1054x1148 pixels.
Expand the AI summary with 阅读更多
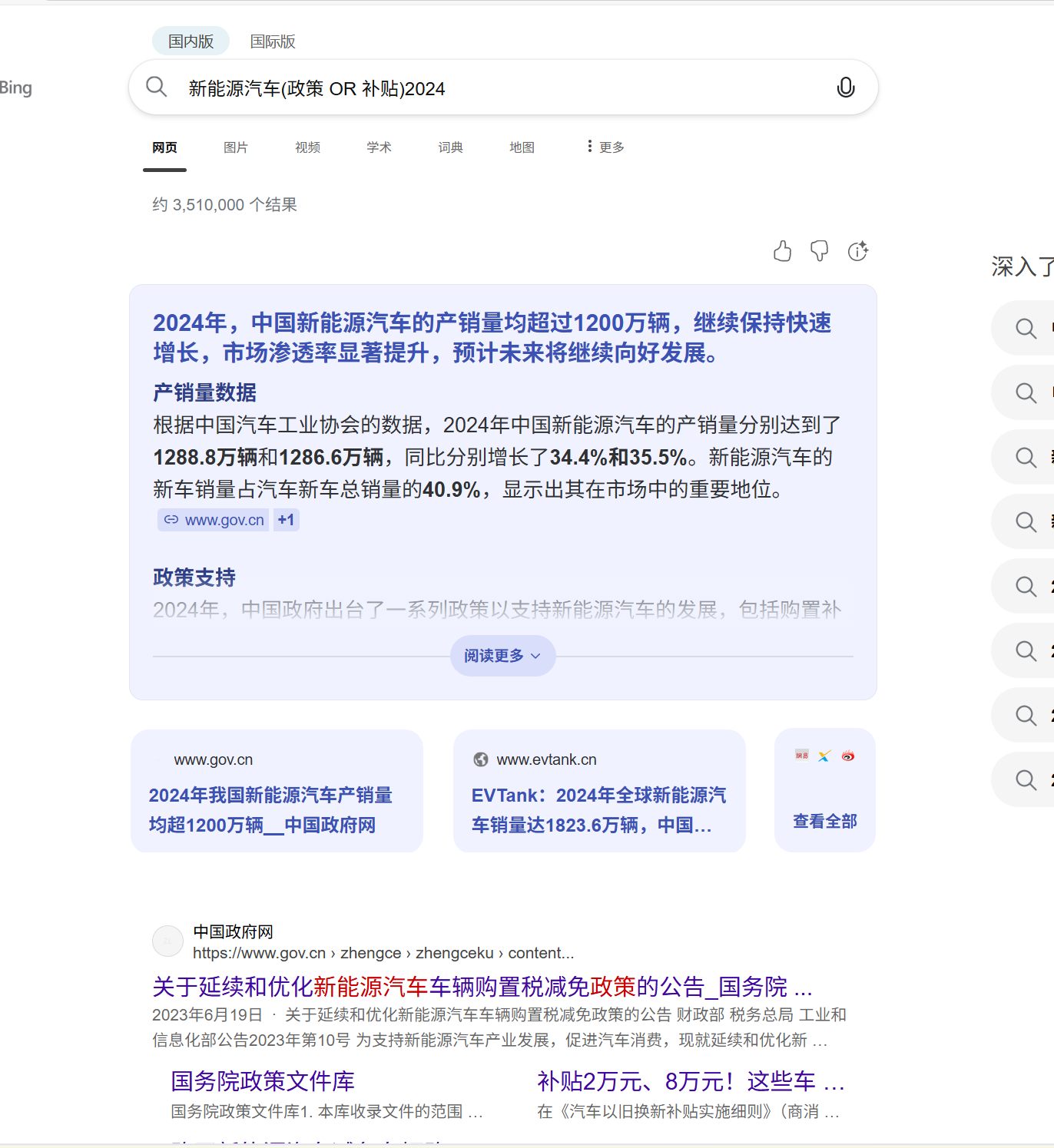pyautogui.click(x=502, y=656)
